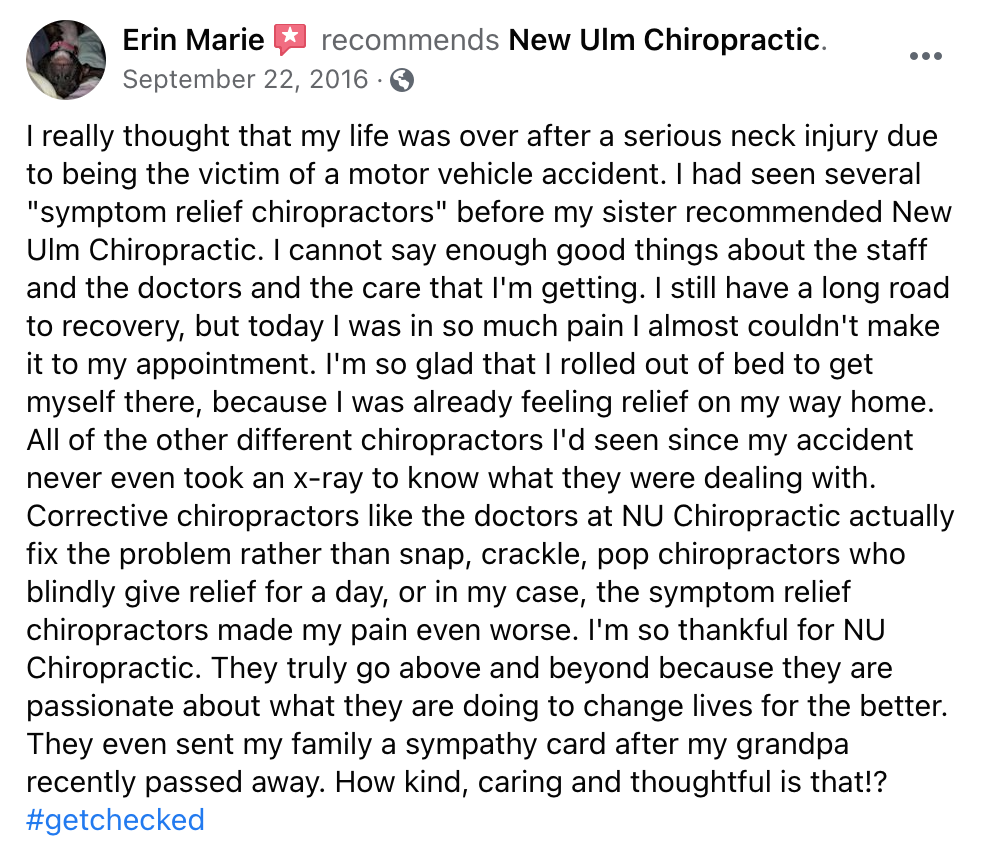Open the September 22, 2016 timestamp

245,80
